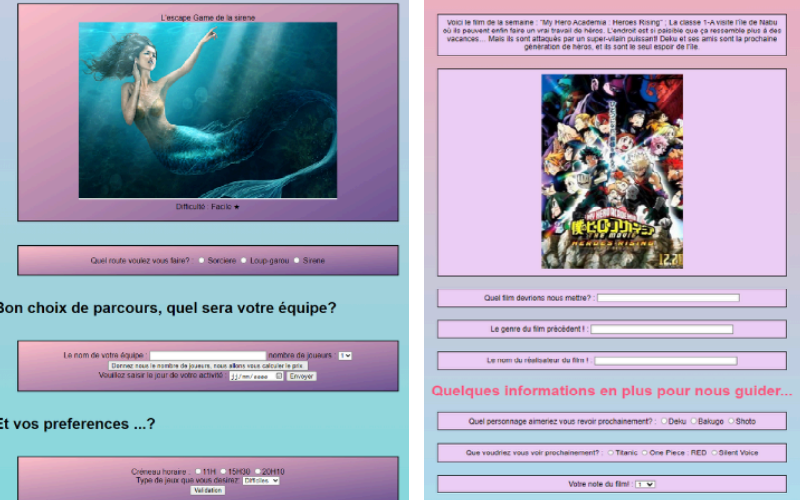The width and height of the screenshot is (800, 500).
Task: Click label 'Que voudriez vous voir prochainement?'
Action: tap(534, 453)
